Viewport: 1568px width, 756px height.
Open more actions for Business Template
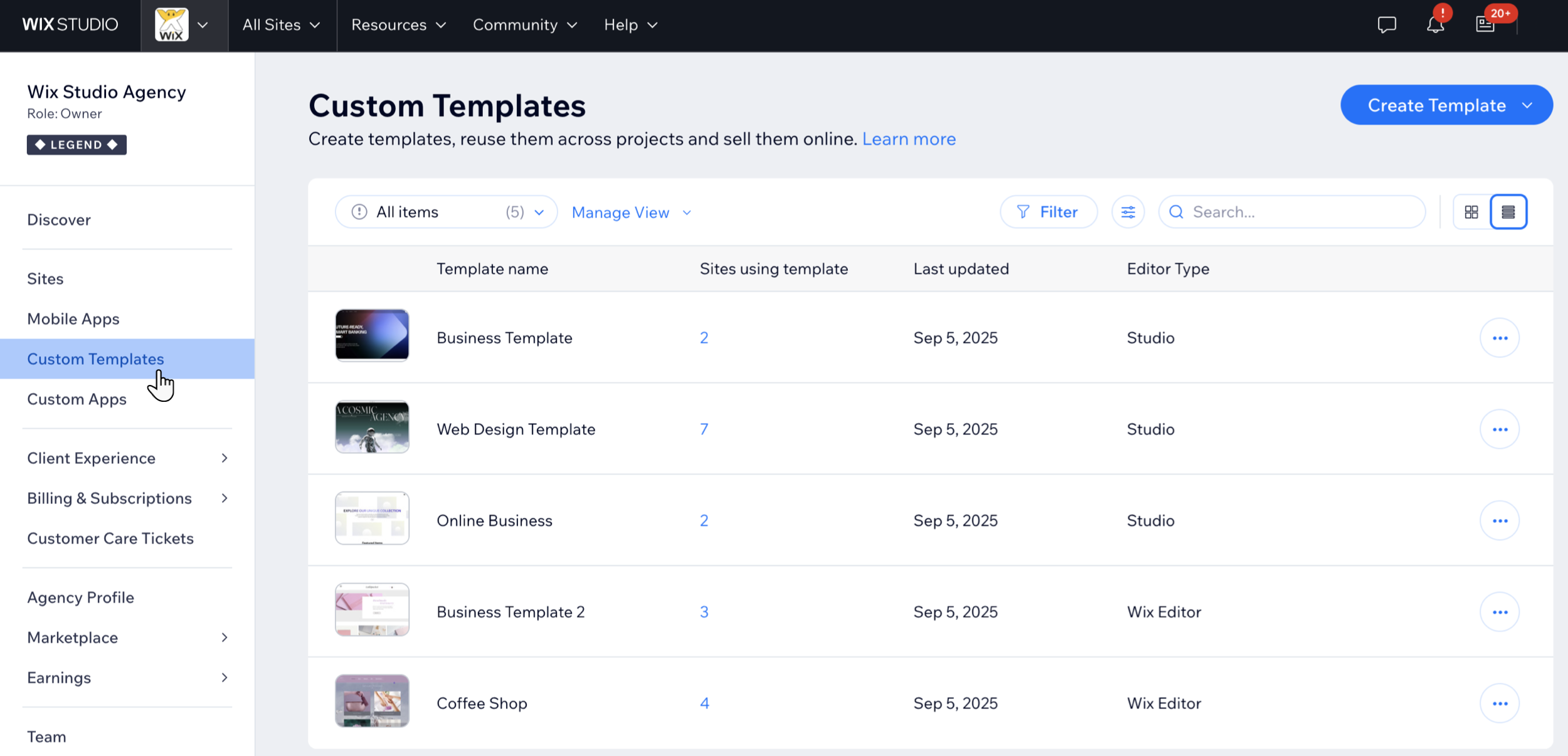point(1500,338)
